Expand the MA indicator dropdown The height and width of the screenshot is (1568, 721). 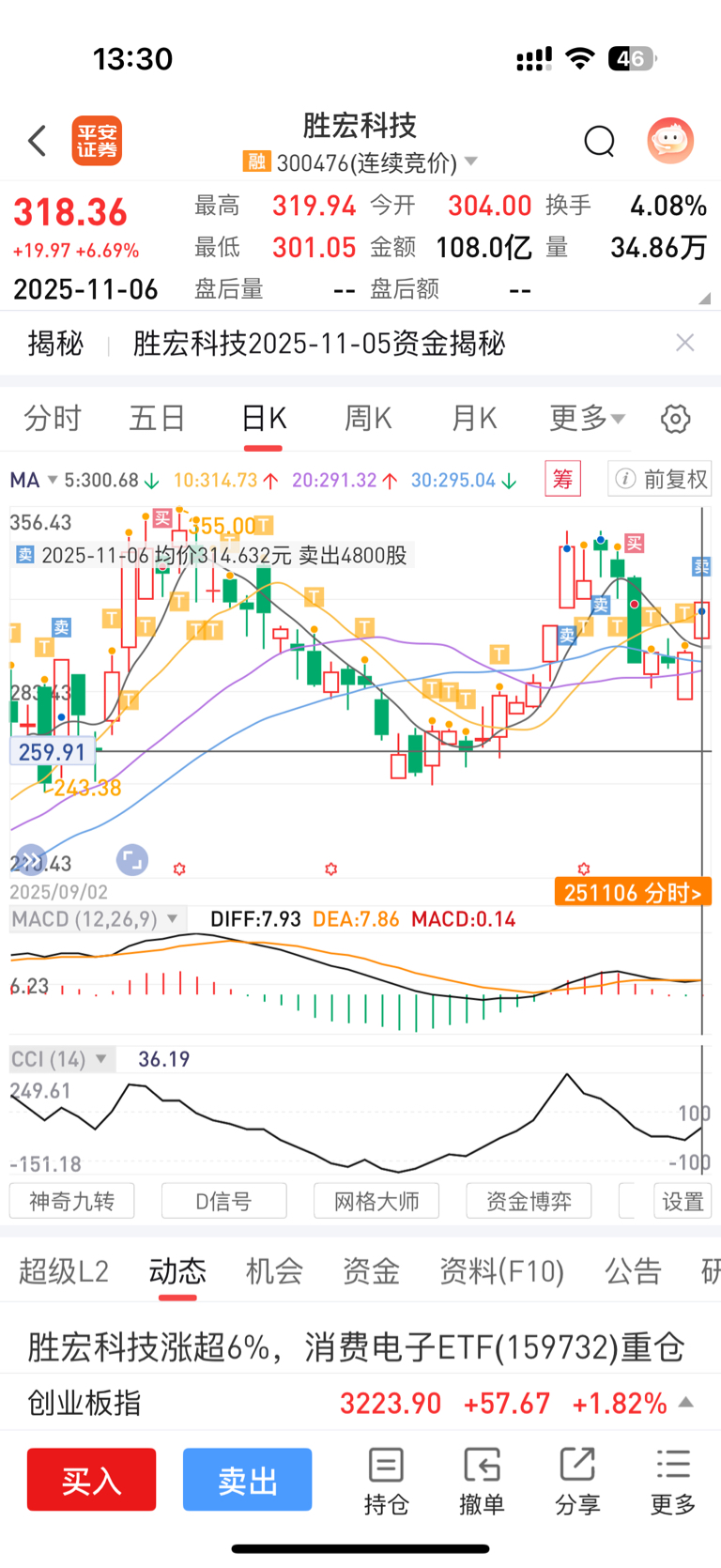(x=54, y=480)
